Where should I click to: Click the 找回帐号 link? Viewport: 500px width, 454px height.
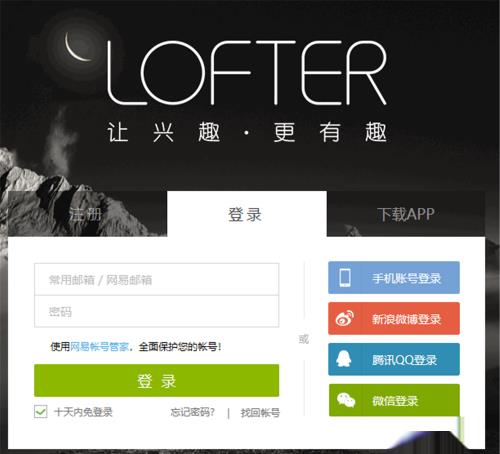tap(260, 413)
